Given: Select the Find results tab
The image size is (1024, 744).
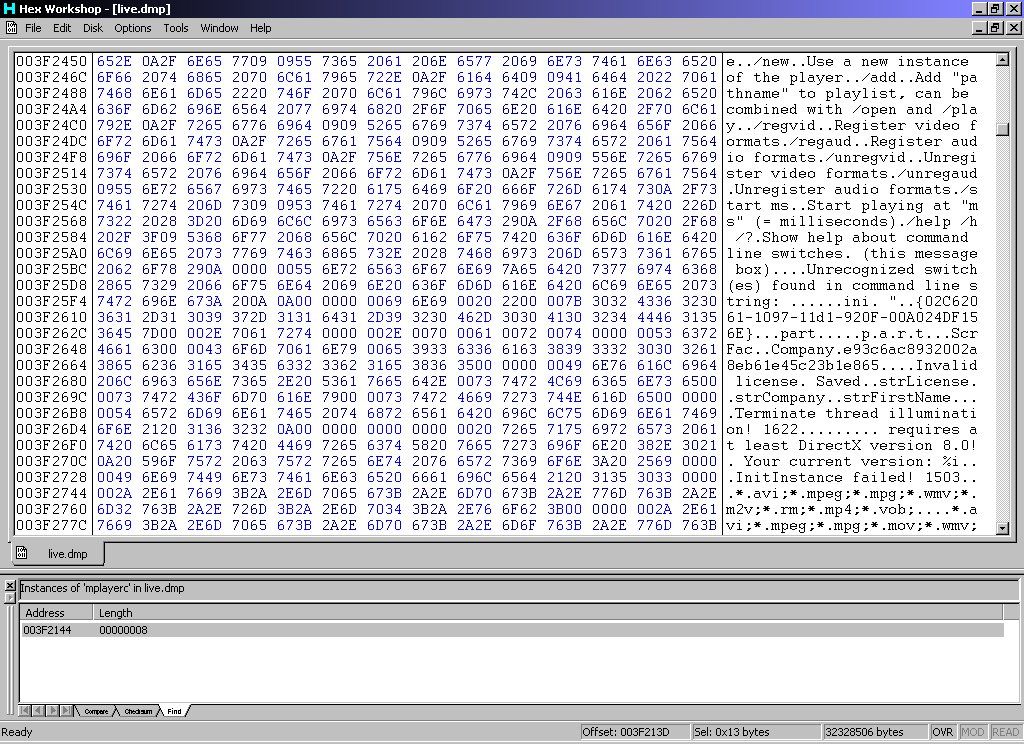Looking at the screenshot, I should pyautogui.click(x=174, y=711).
